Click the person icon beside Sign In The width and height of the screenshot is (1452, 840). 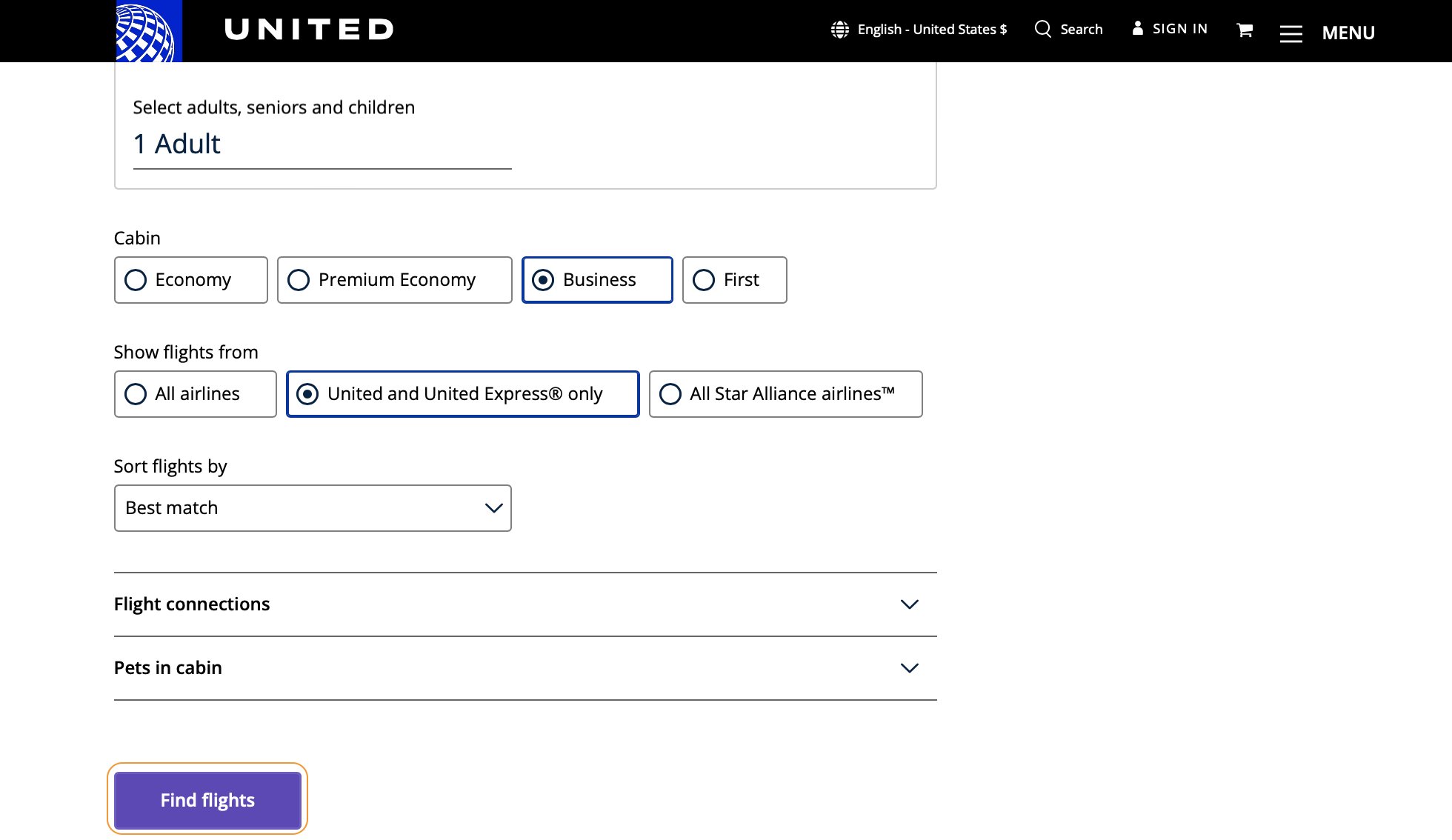click(x=1138, y=28)
